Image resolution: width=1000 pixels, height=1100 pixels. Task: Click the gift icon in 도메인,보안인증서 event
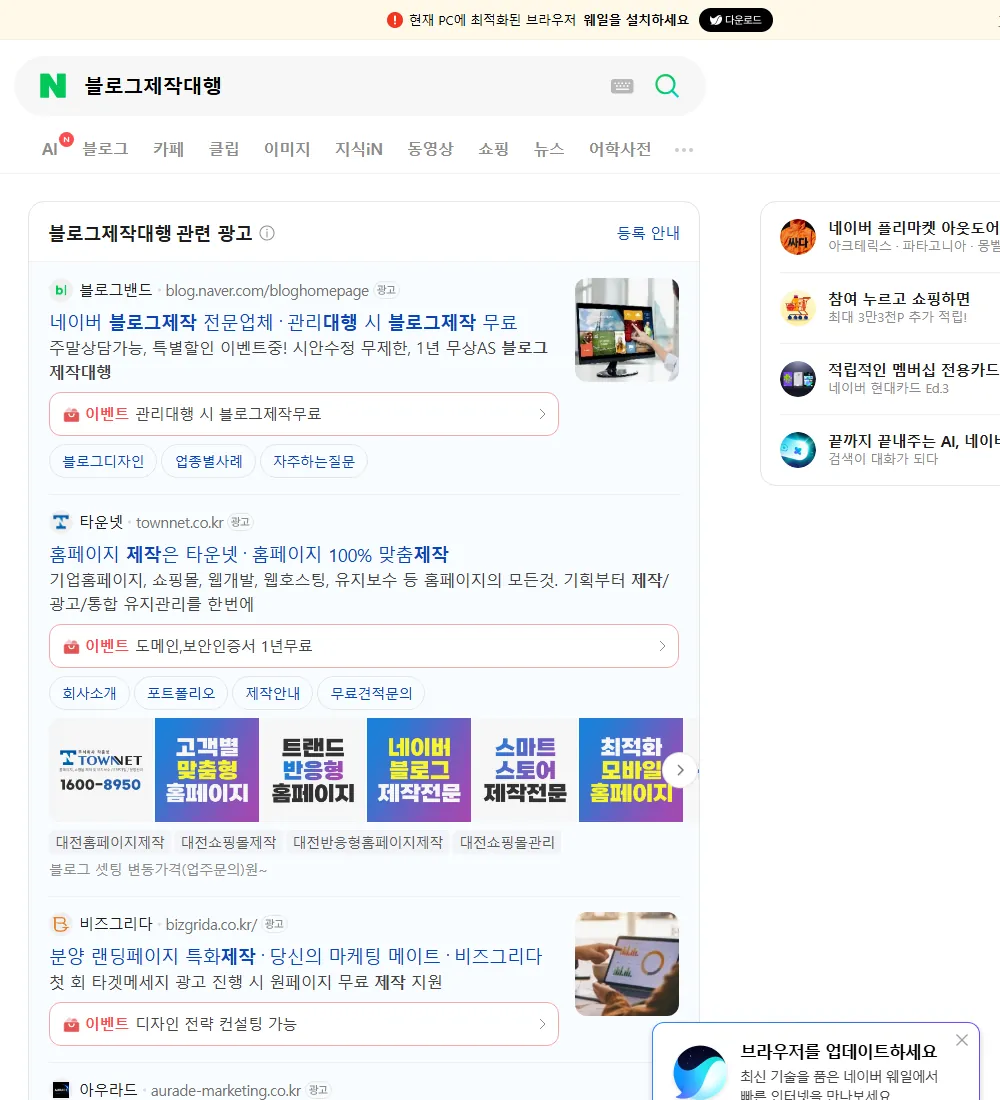click(x=71, y=646)
